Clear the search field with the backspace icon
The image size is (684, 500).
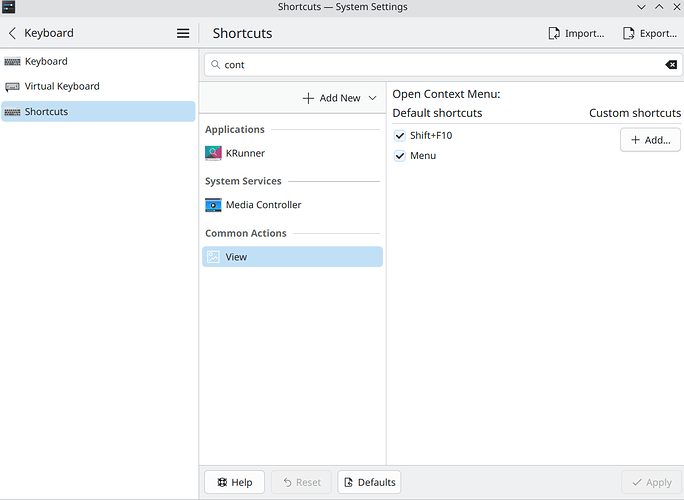point(671,65)
